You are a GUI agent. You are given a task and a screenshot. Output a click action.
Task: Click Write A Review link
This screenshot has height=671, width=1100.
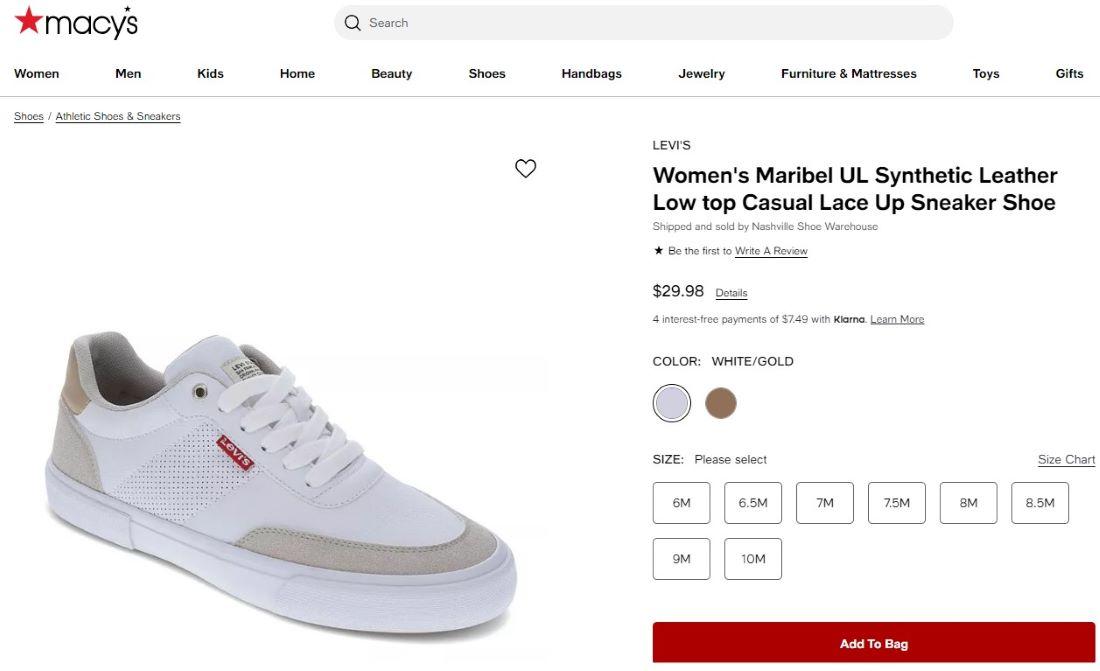click(x=771, y=251)
